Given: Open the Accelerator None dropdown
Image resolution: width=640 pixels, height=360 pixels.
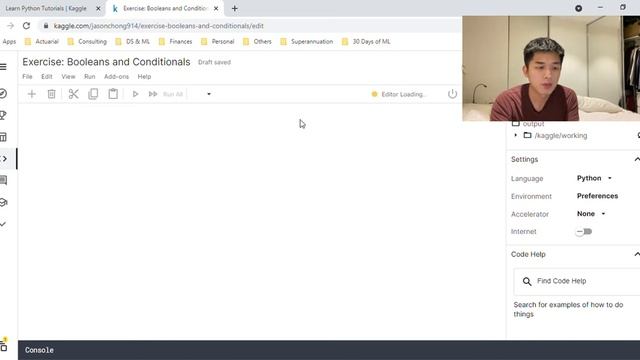Looking at the screenshot, I should (591, 214).
